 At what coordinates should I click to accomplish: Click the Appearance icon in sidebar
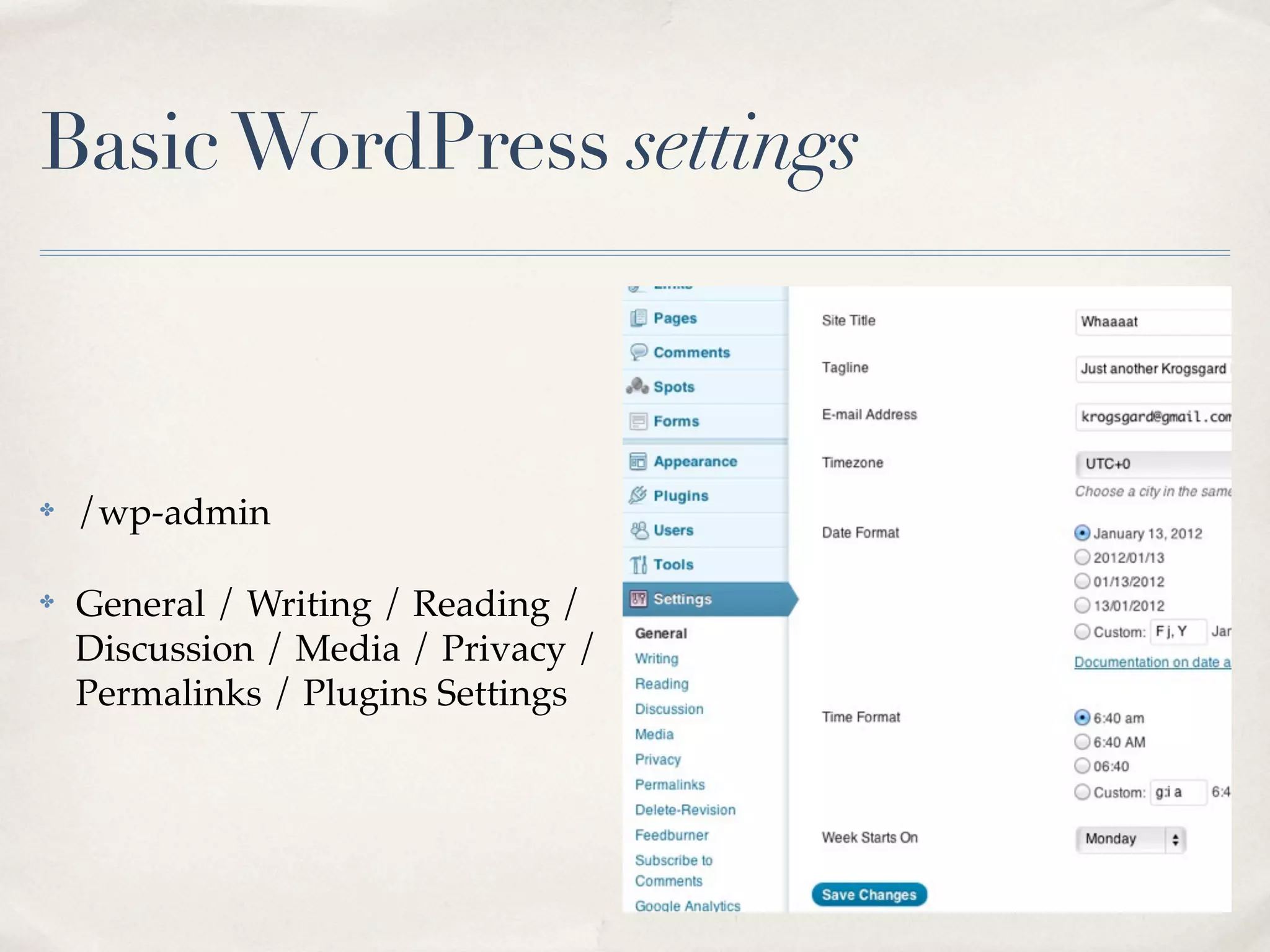click(638, 462)
